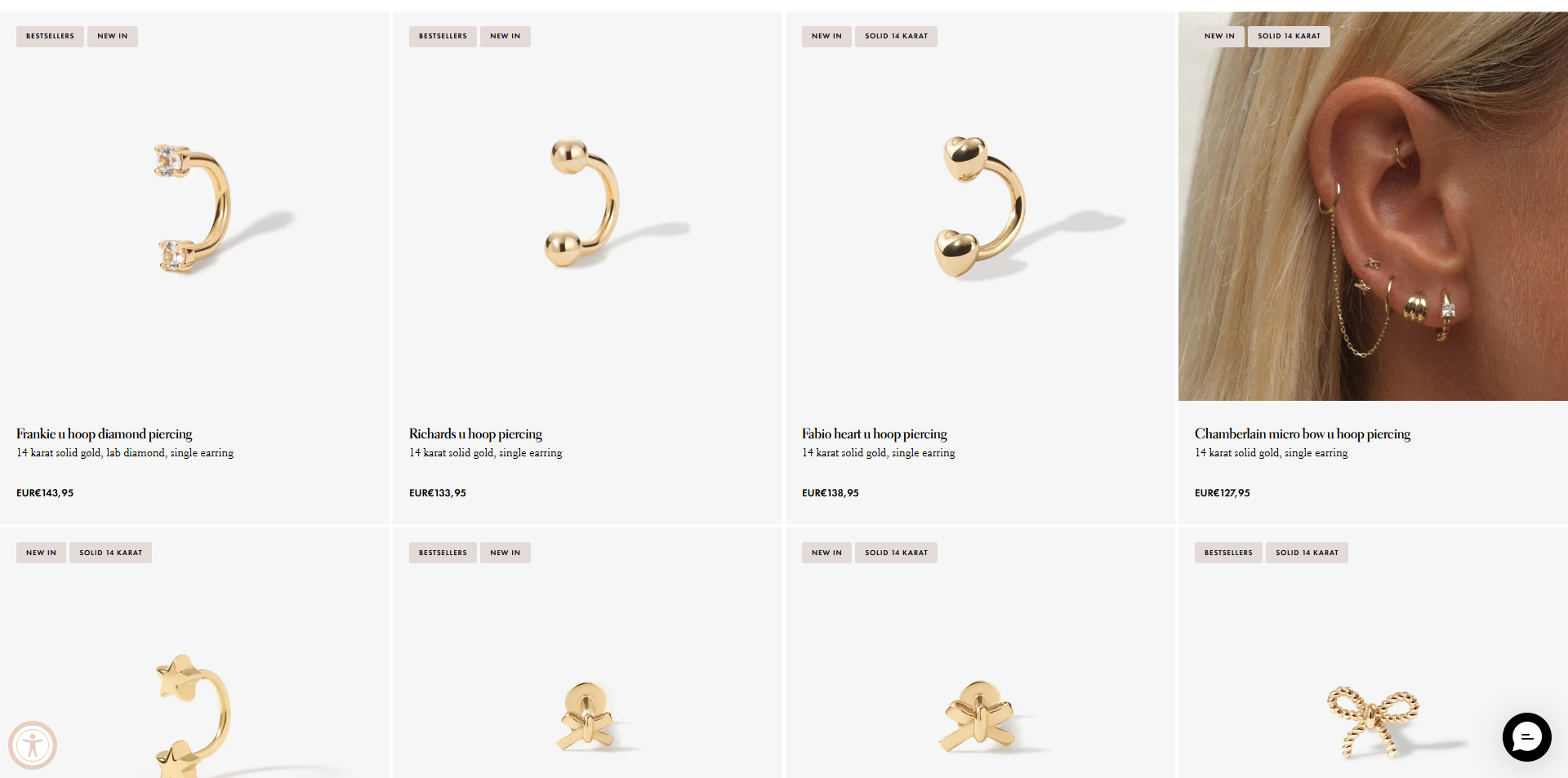Image resolution: width=1568 pixels, height=778 pixels.
Task: Click the Fabio heart u hoop piercing title
Action: click(875, 433)
